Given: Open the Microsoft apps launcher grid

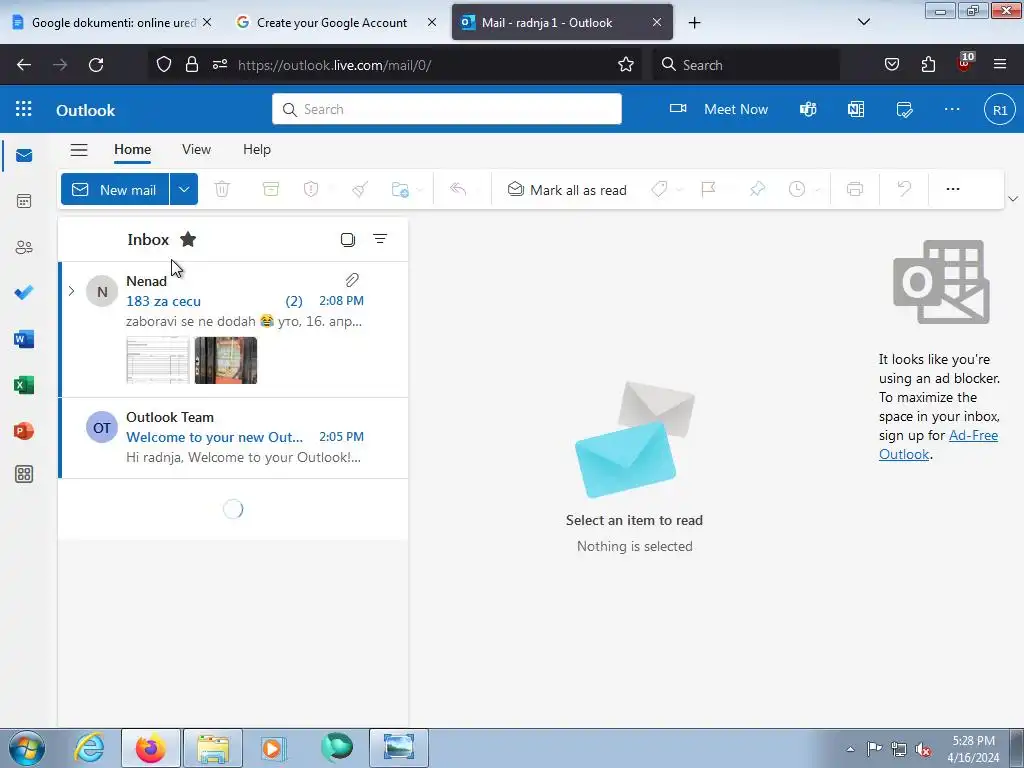Looking at the screenshot, I should (x=24, y=109).
